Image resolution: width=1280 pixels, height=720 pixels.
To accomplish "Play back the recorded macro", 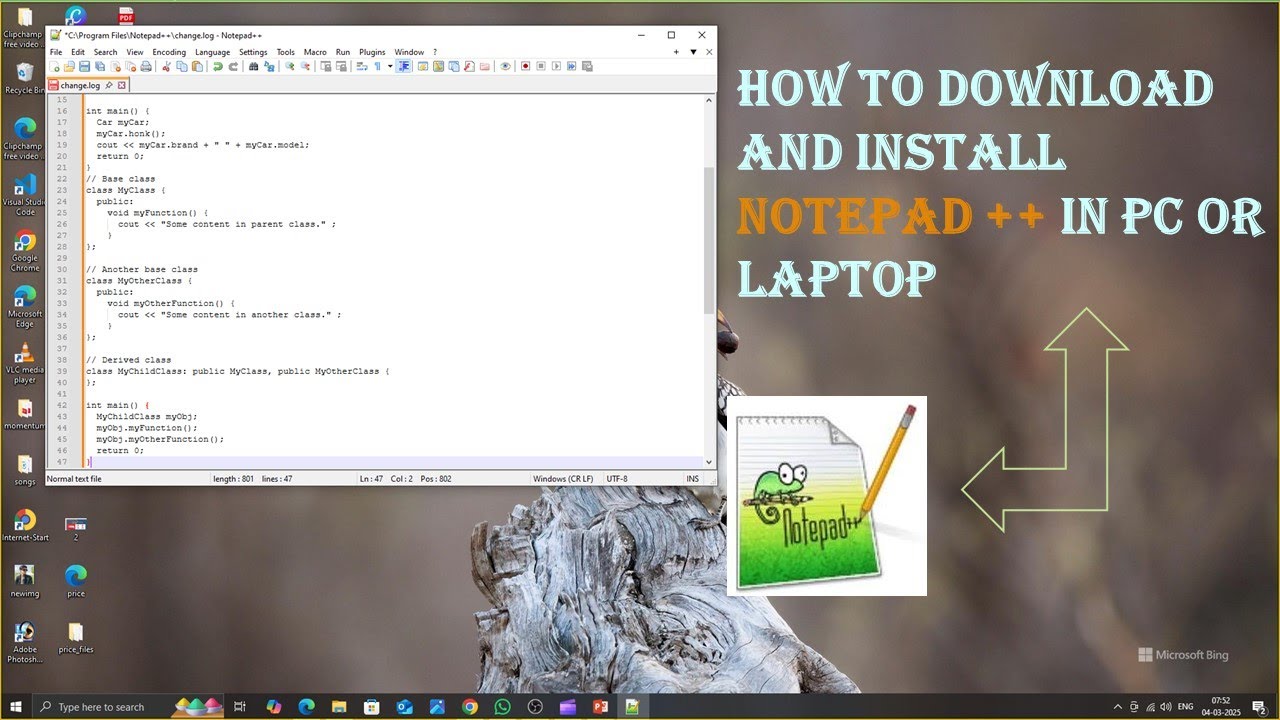I will pos(556,66).
